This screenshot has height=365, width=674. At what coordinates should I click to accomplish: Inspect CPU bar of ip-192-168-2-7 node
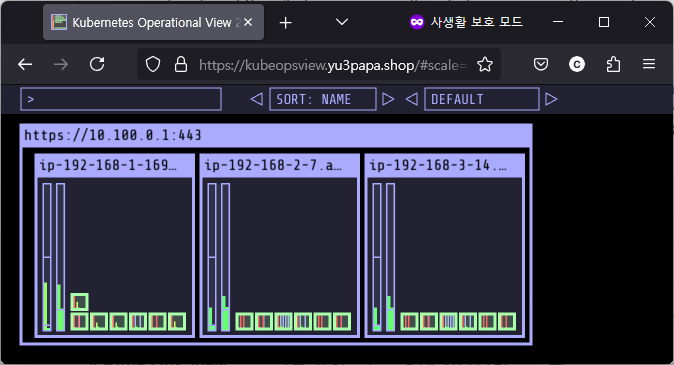point(212,257)
